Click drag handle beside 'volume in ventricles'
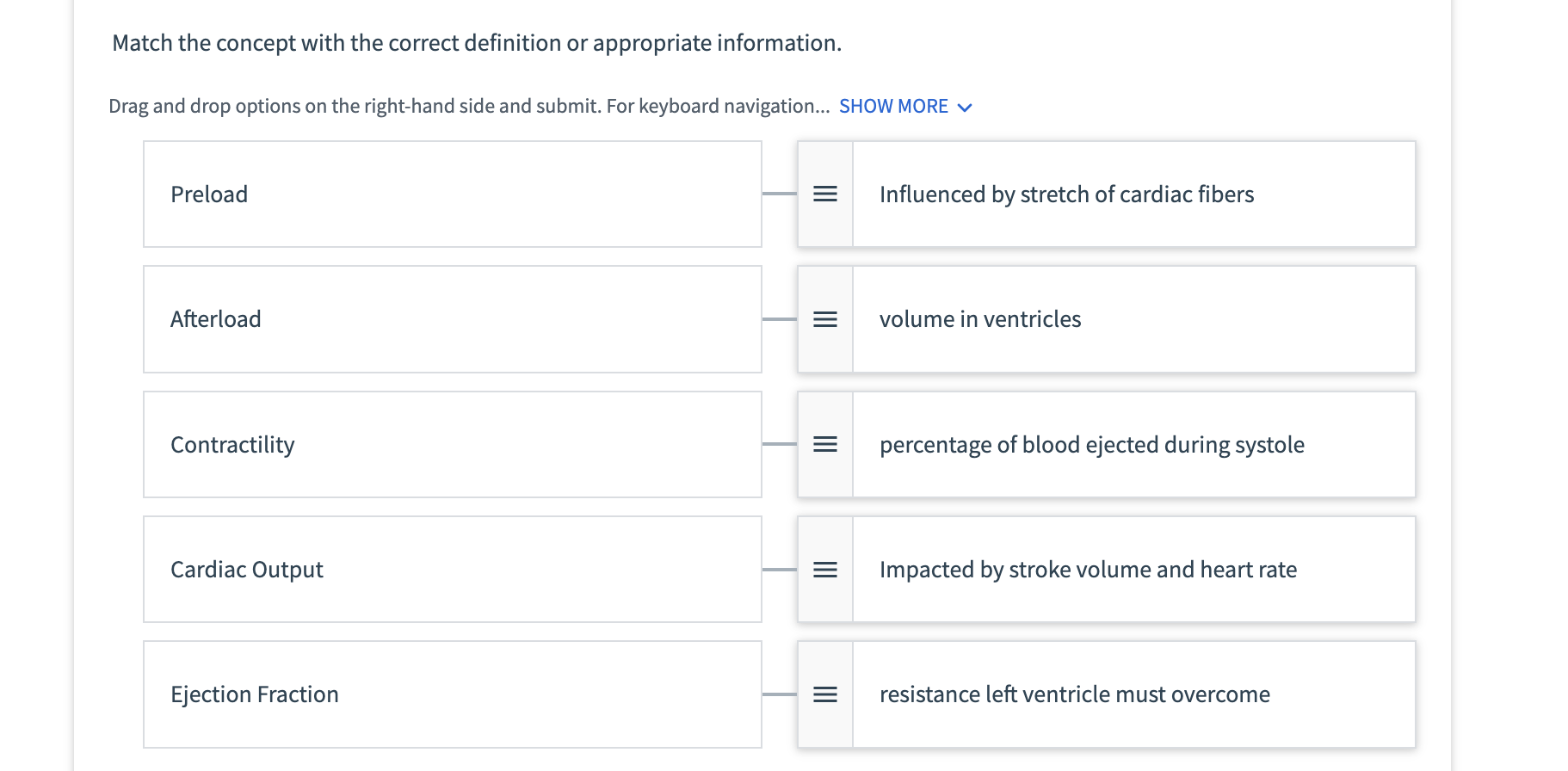The image size is (1568, 771). coord(825,319)
